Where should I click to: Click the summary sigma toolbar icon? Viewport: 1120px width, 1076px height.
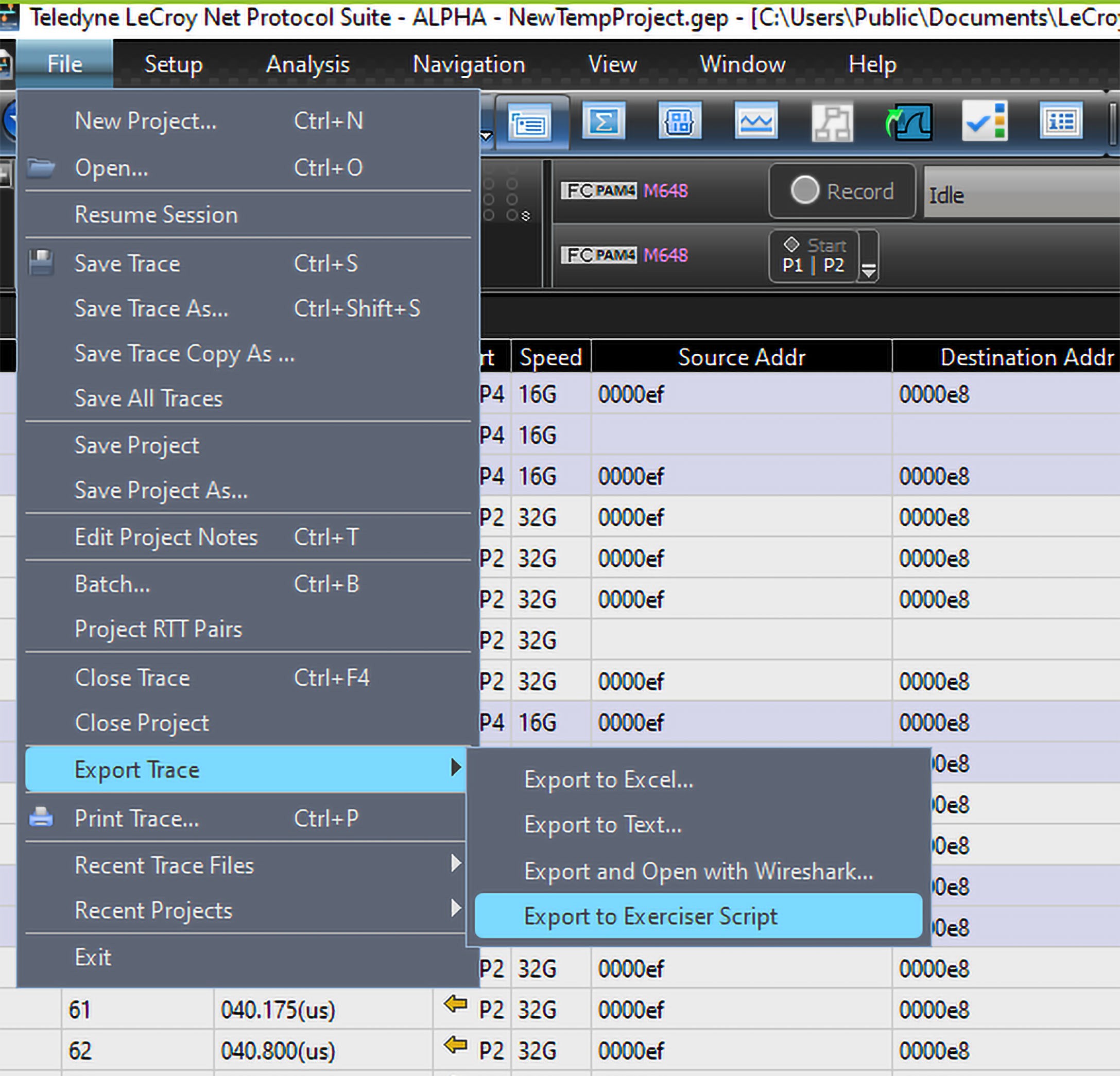604,120
